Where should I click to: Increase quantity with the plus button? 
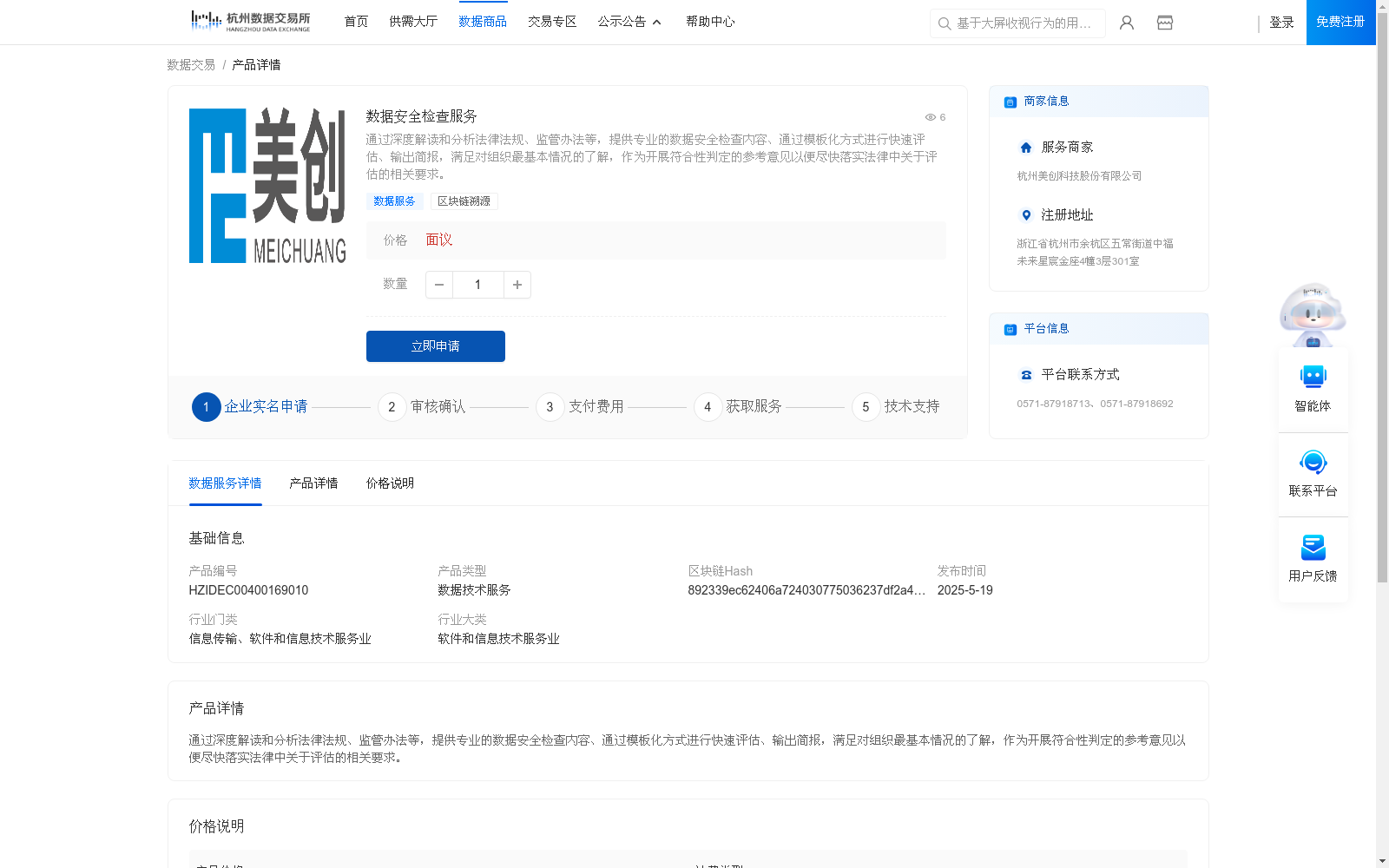point(517,285)
